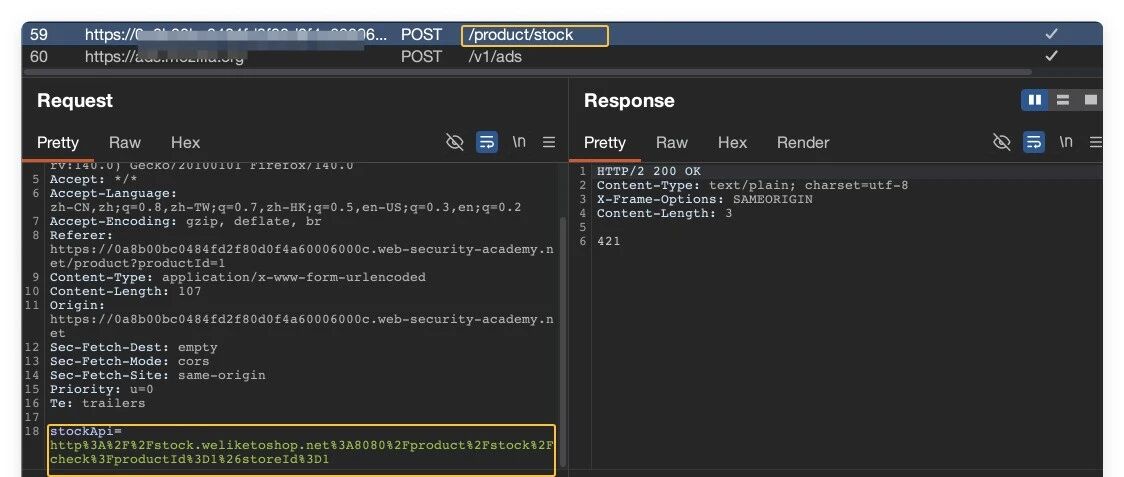1124x477 pixels.
Task: Switch to Response Pretty tab
Action: 605,143
